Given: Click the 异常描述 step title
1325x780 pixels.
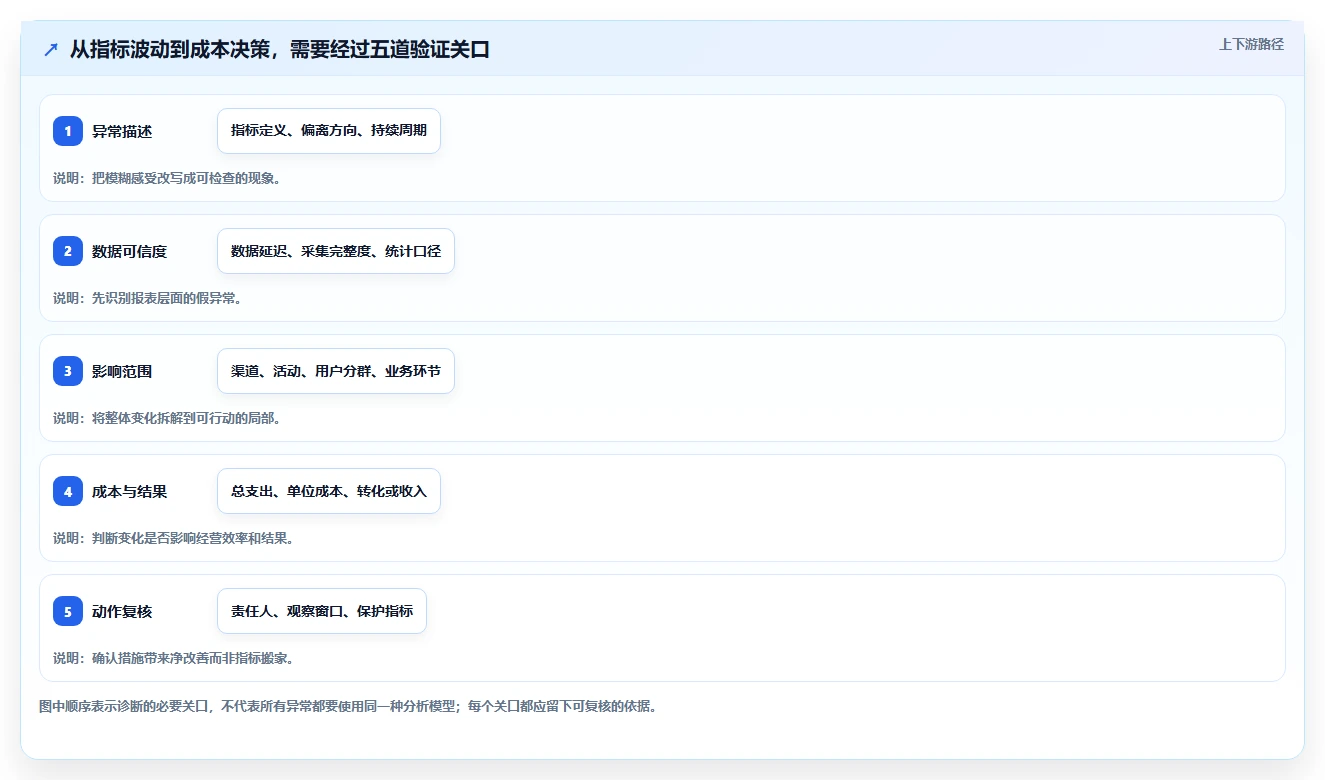Looking at the screenshot, I should pos(122,131).
